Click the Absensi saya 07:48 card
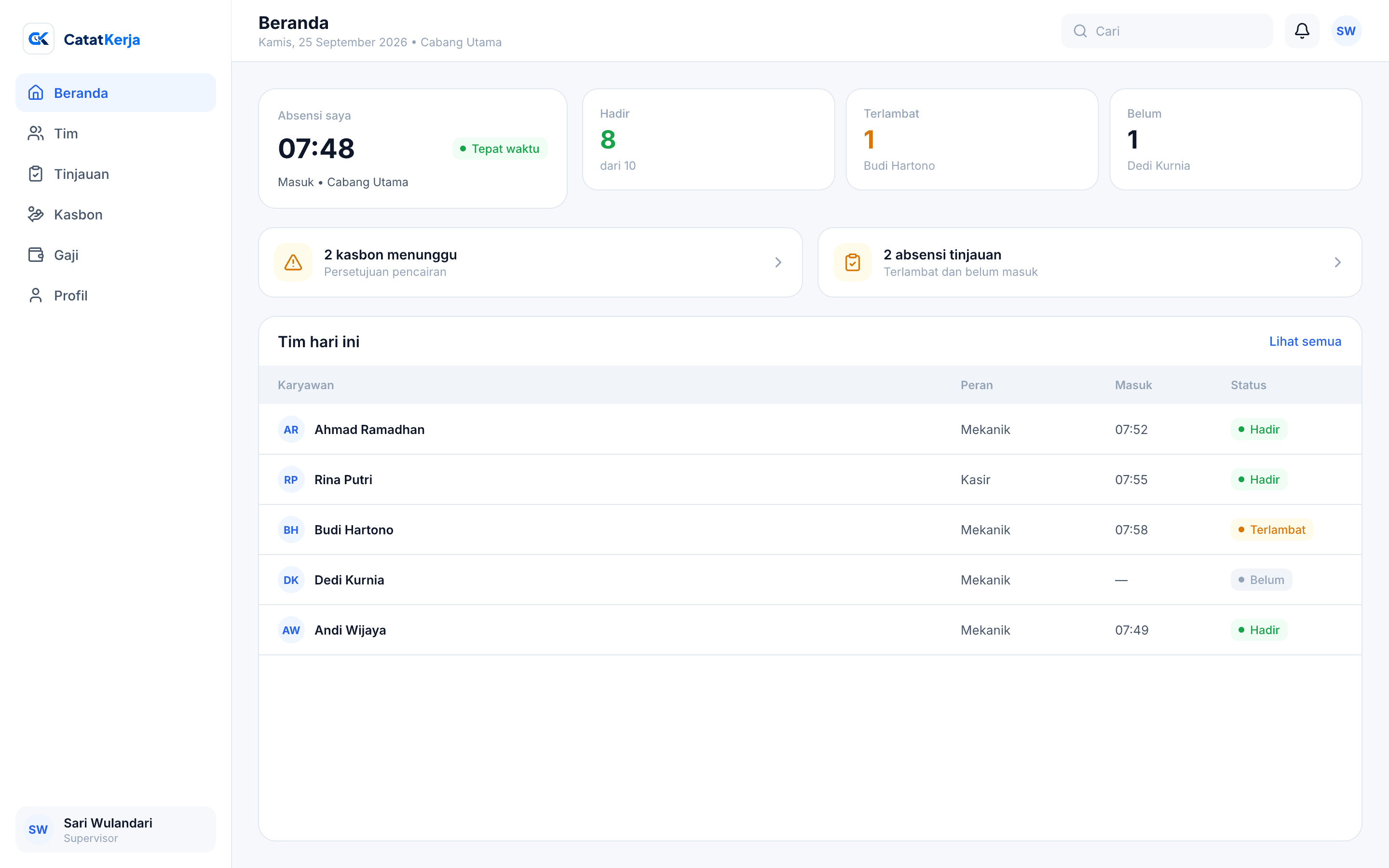The width and height of the screenshot is (1389, 868). click(x=413, y=148)
